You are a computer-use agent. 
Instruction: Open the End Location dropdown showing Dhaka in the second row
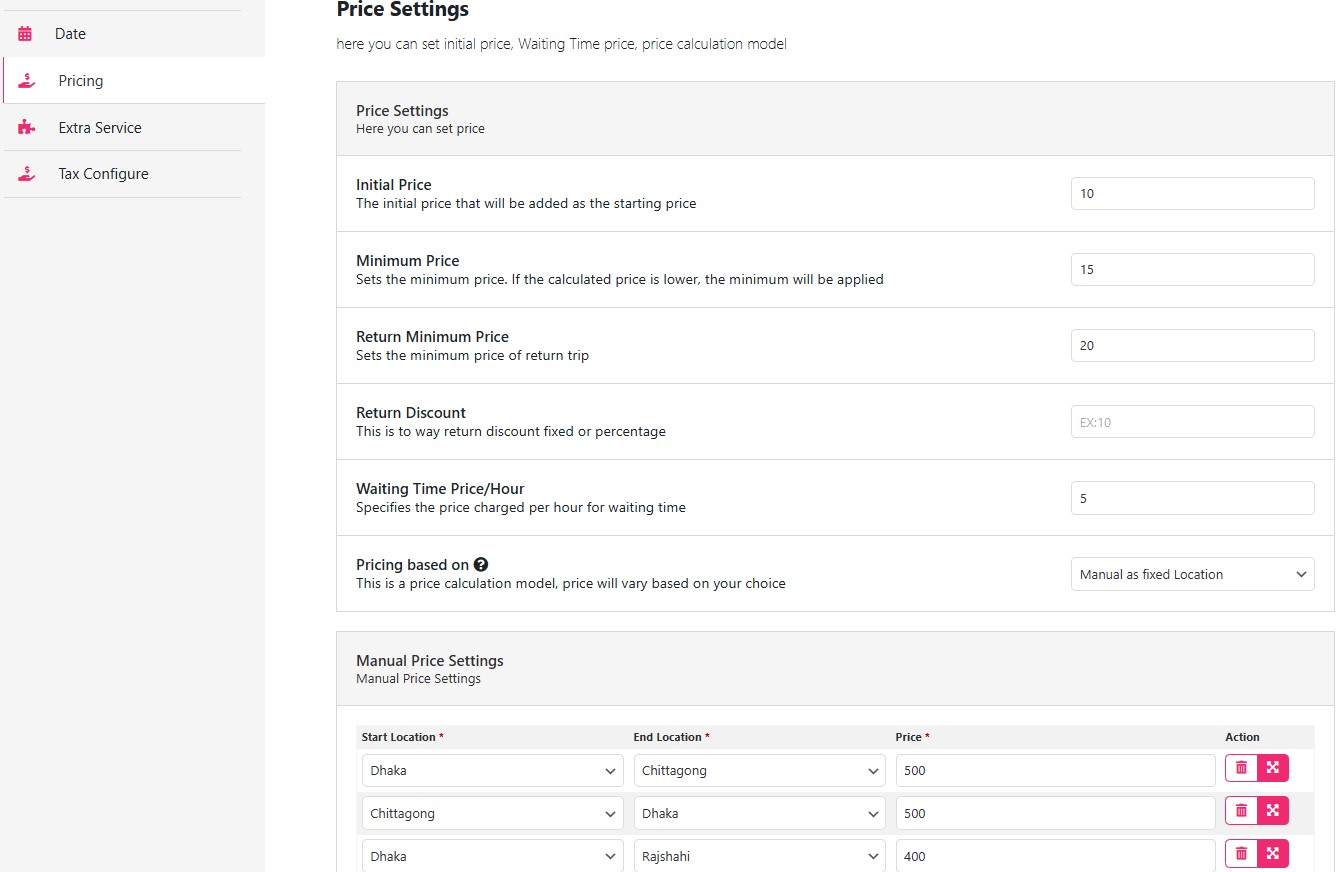(759, 813)
